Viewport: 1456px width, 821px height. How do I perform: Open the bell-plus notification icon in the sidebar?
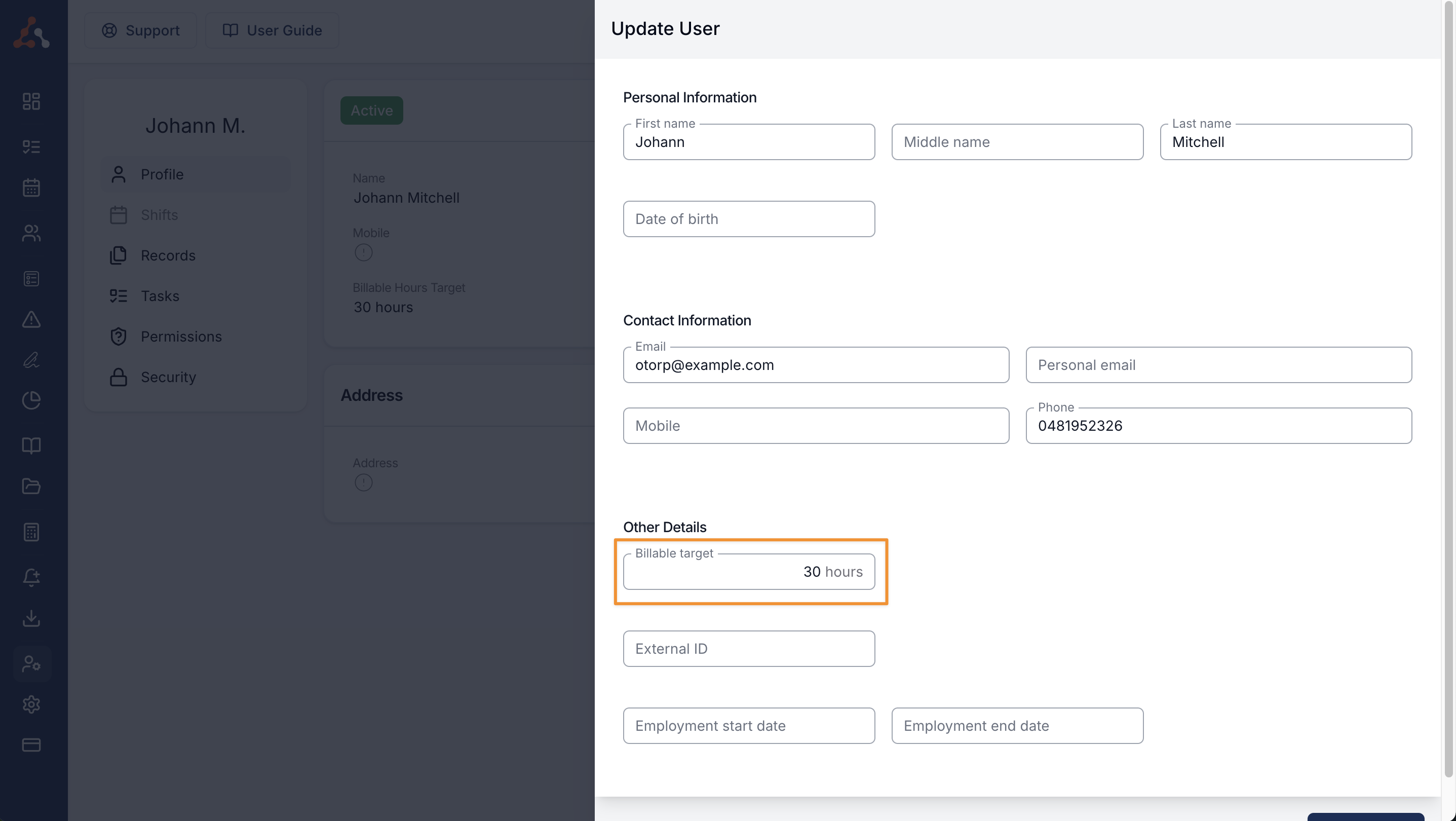31,577
